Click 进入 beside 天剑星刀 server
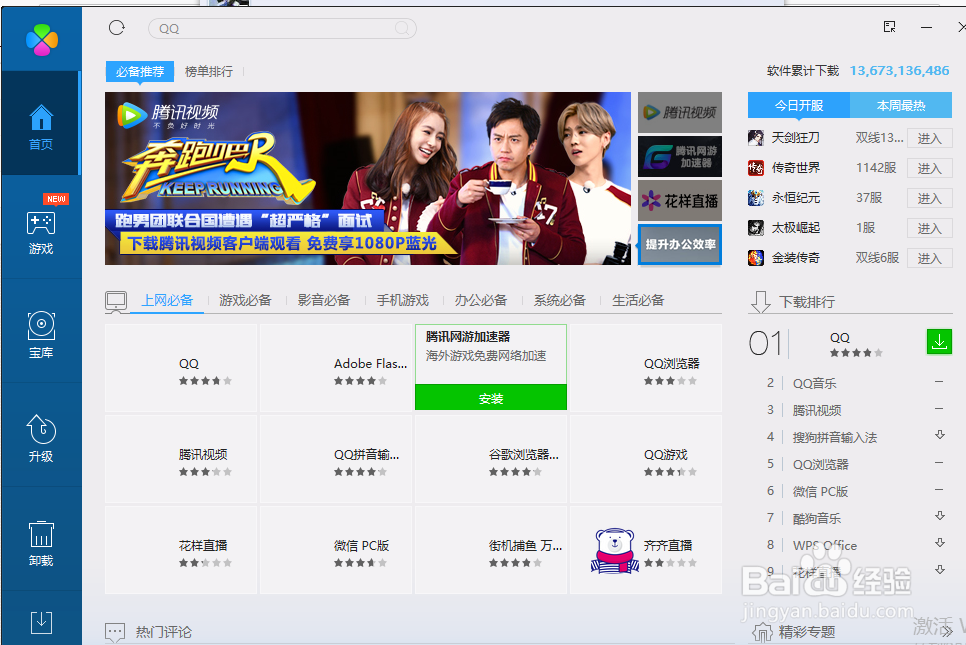This screenshot has width=966, height=645. (928, 138)
